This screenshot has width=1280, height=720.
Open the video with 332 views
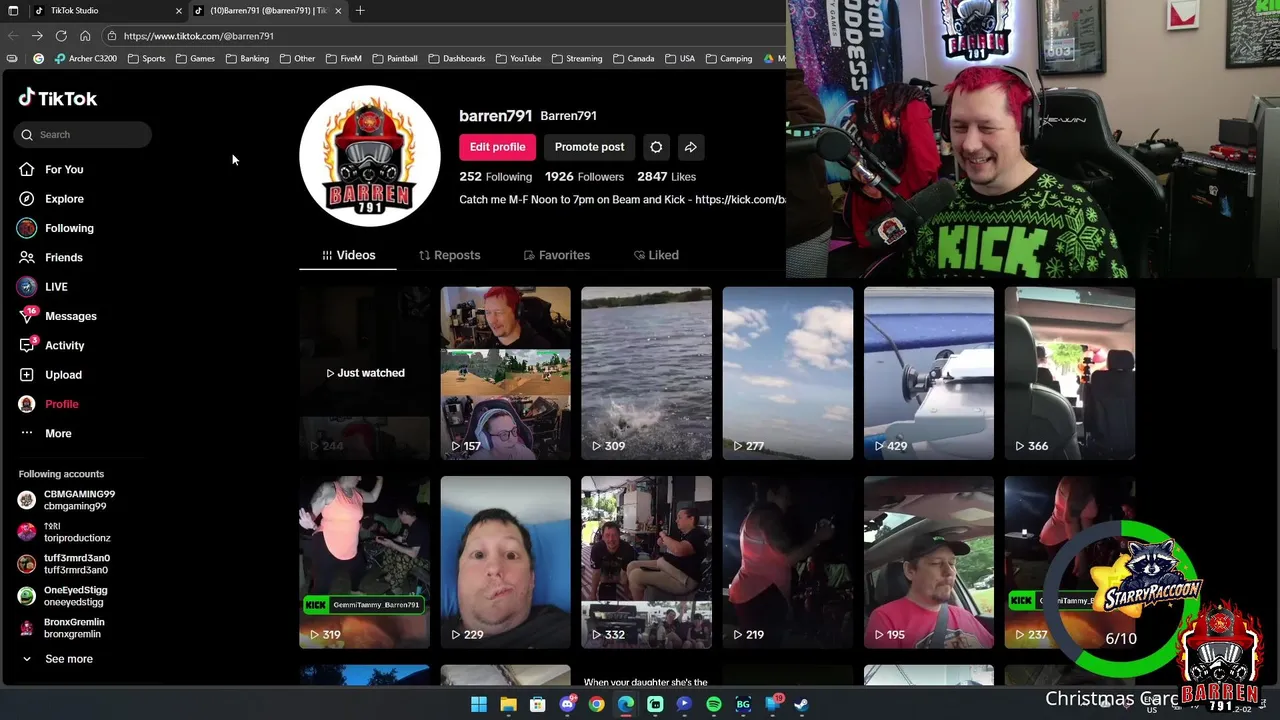click(x=647, y=562)
